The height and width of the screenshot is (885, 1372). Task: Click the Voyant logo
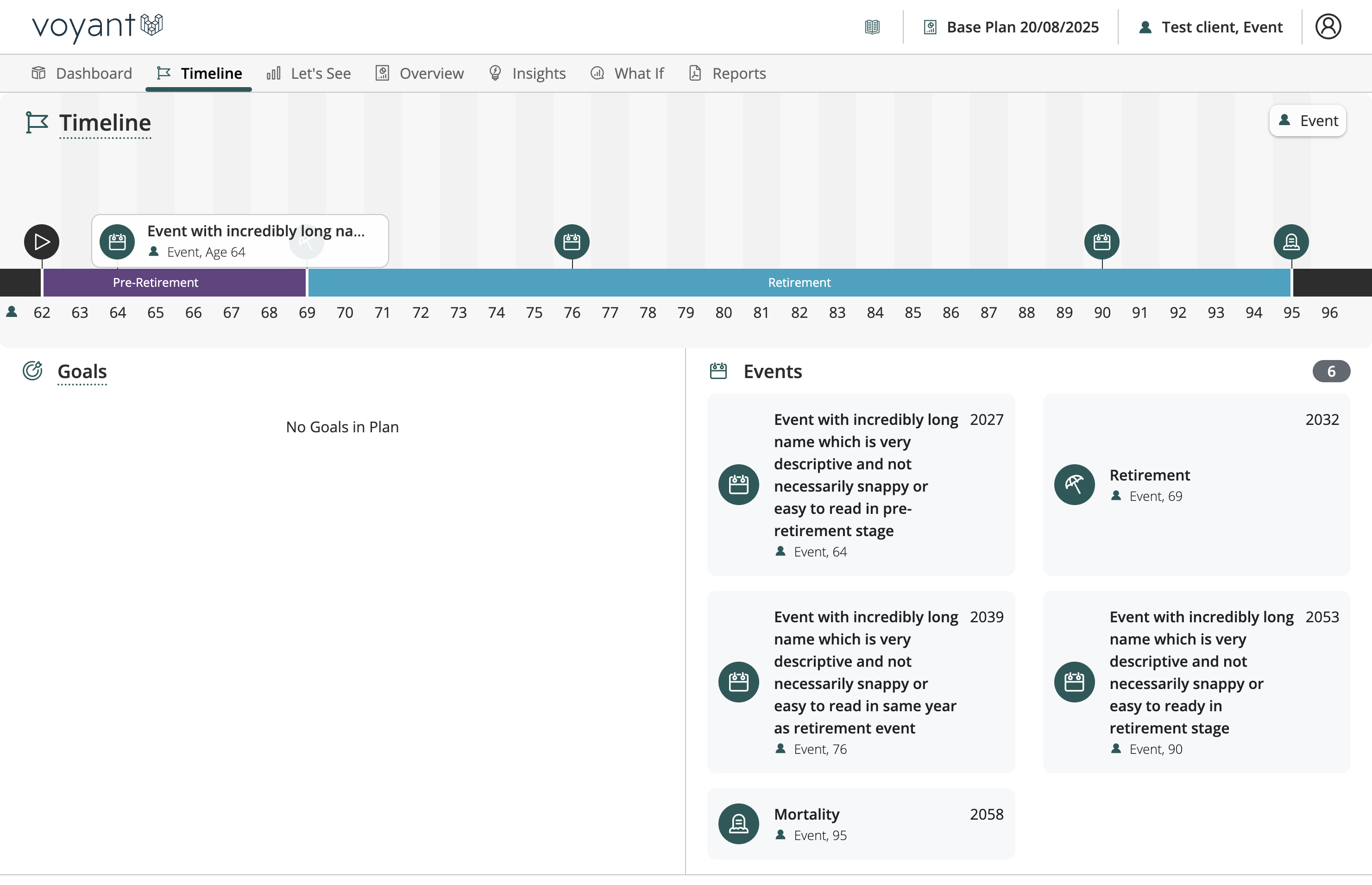(97, 26)
